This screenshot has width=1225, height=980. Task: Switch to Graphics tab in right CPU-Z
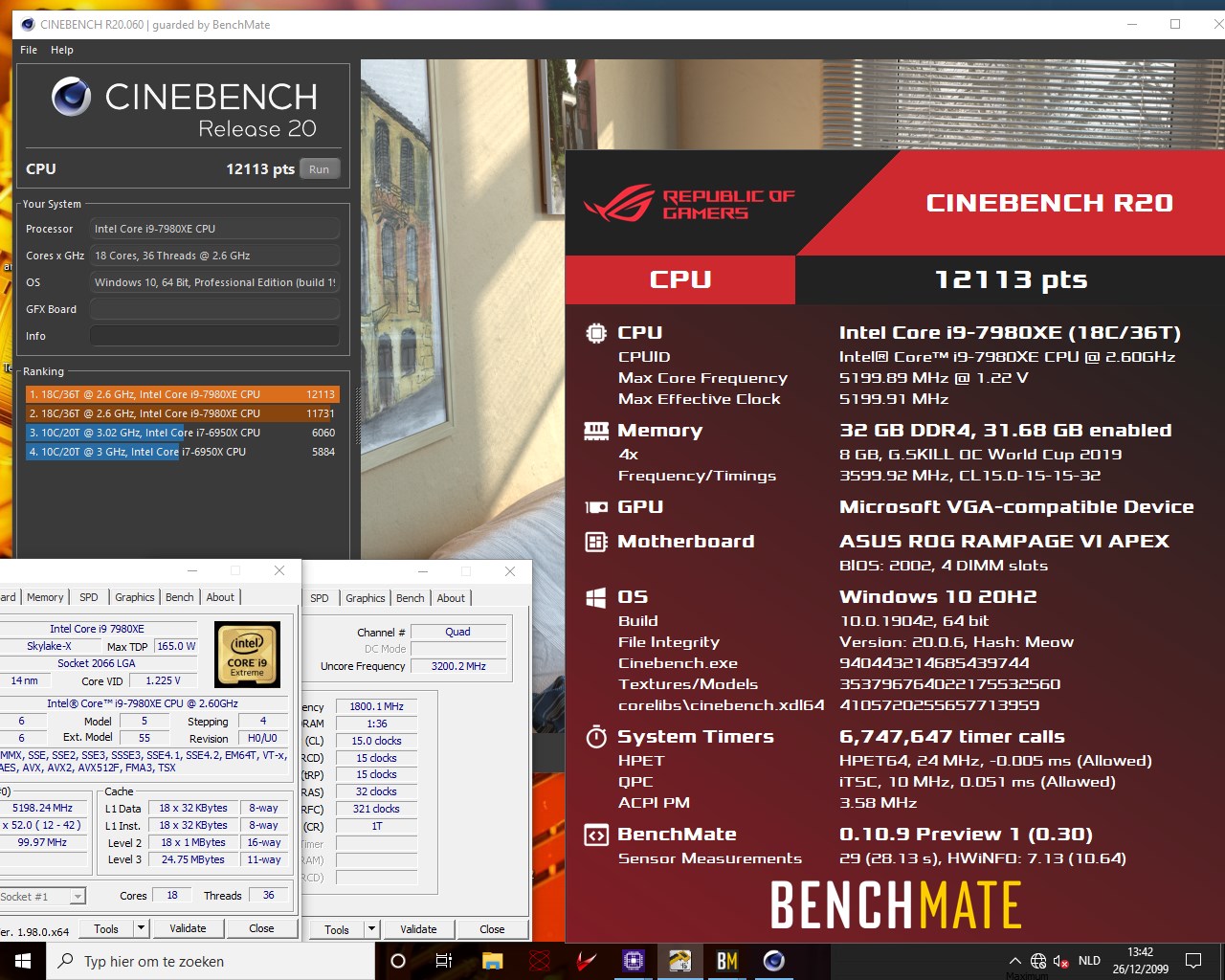tap(366, 598)
